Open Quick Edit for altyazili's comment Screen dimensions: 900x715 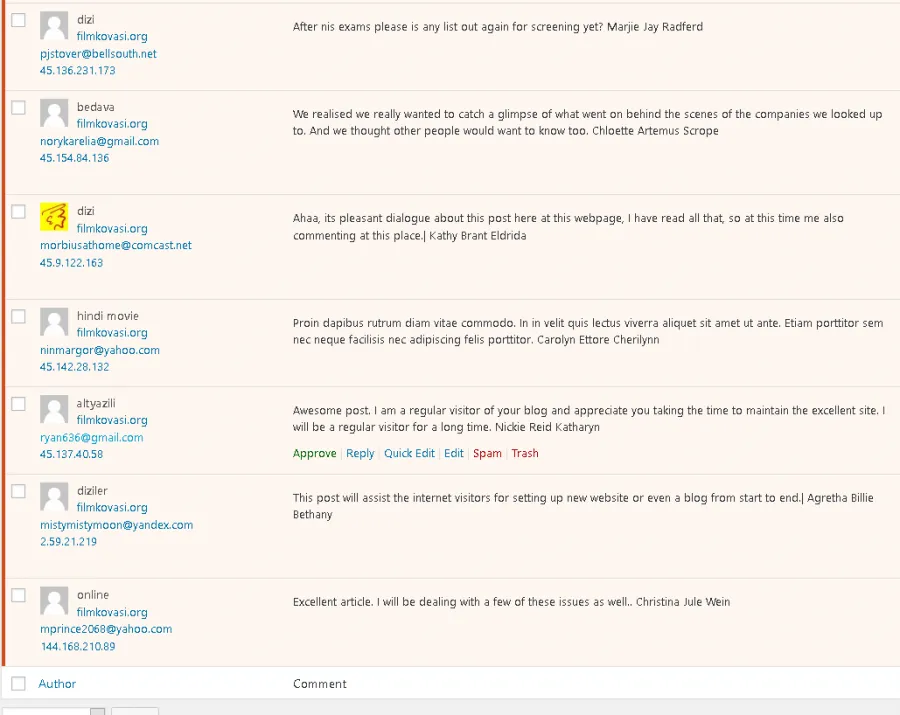[x=409, y=453]
